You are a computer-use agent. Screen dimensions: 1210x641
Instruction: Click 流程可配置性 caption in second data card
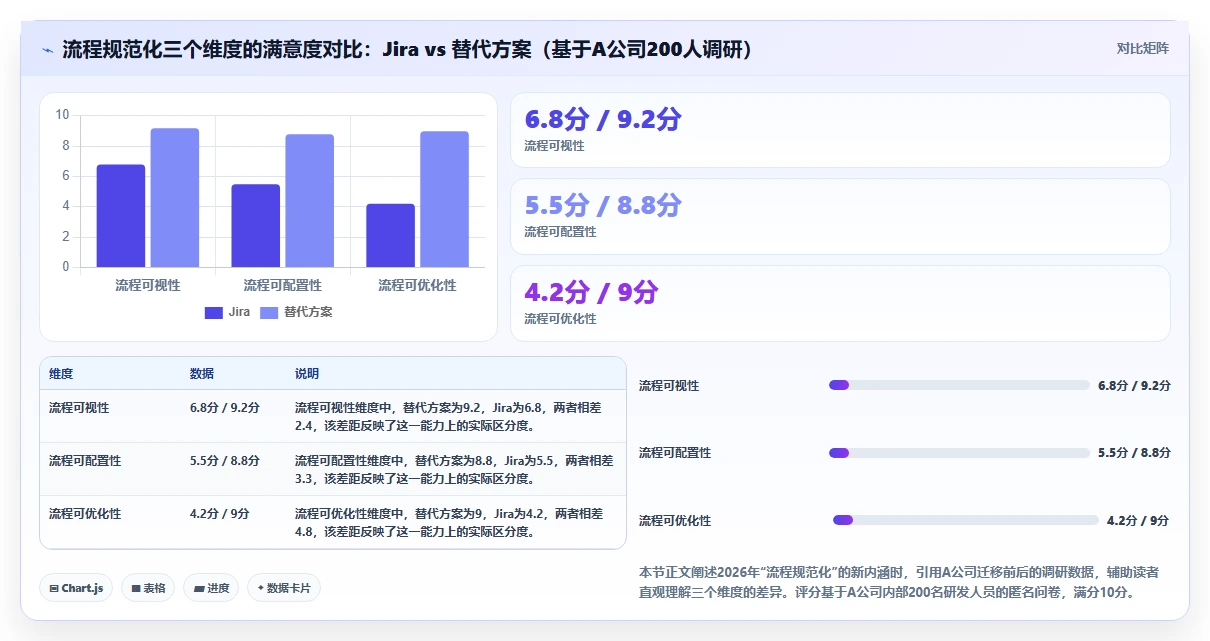point(560,232)
